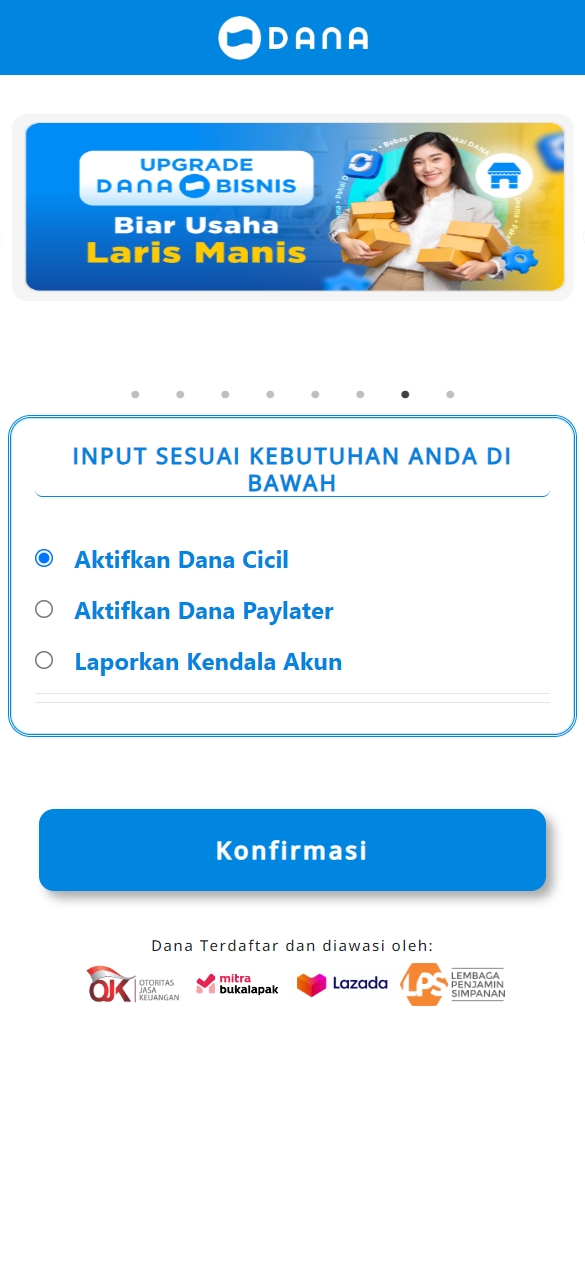The height and width of the screenshot is (1266, 585).
Task: Select the fourth carousel pagination dot
Action: click(x=270, y=394)
